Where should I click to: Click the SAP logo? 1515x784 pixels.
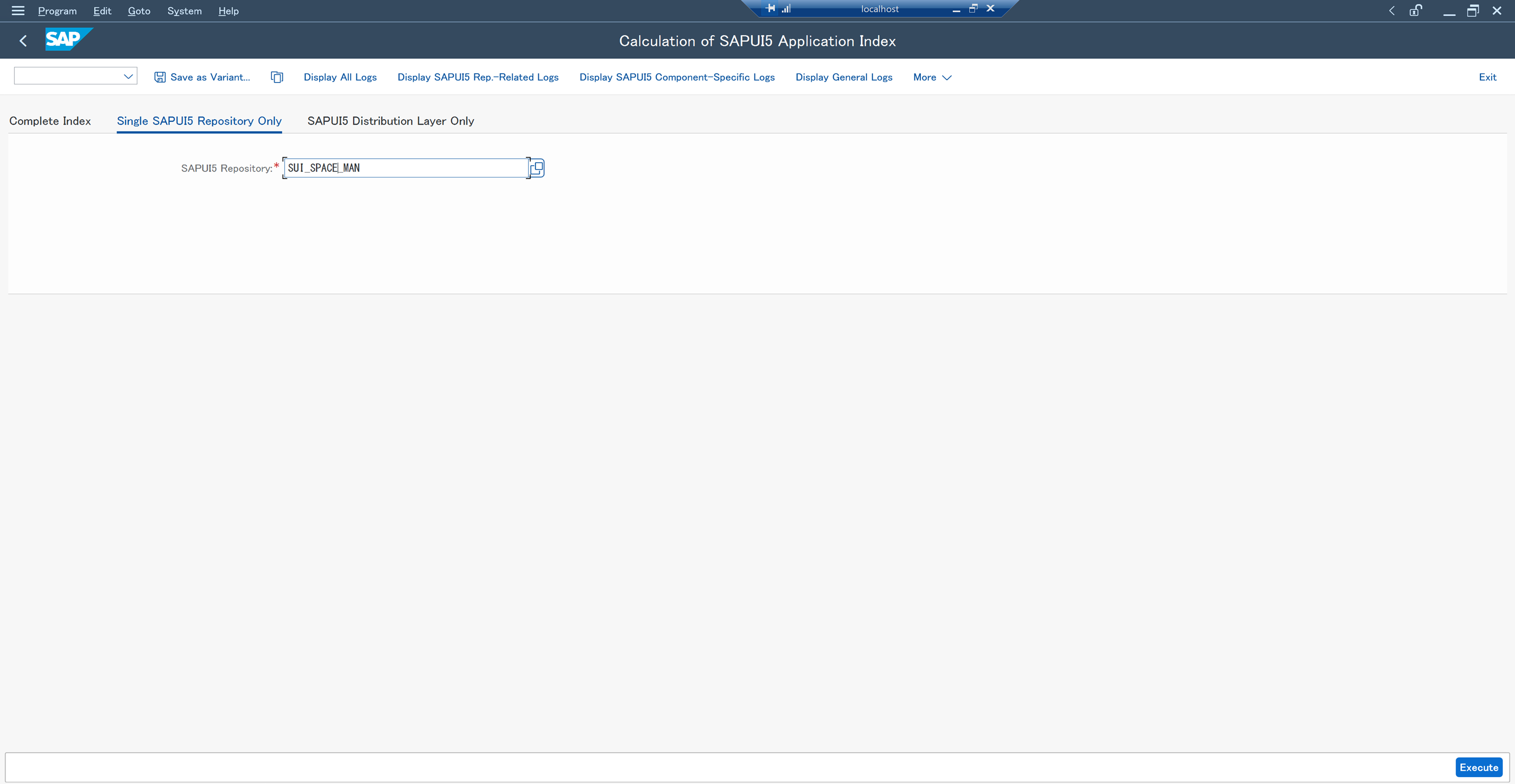(x=68, y=40)
